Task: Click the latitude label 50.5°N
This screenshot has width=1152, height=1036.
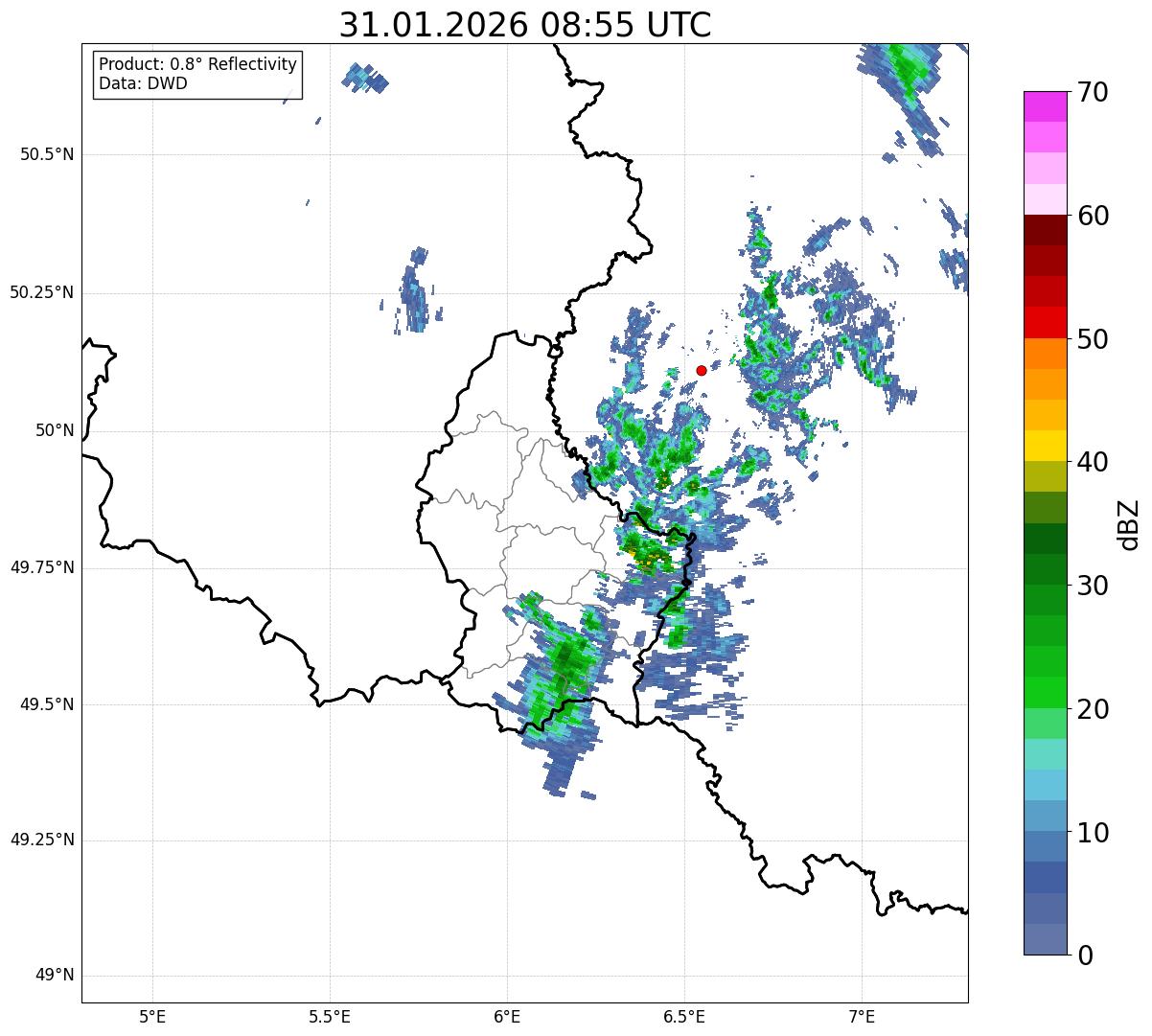Action: [x=47, y=154]
